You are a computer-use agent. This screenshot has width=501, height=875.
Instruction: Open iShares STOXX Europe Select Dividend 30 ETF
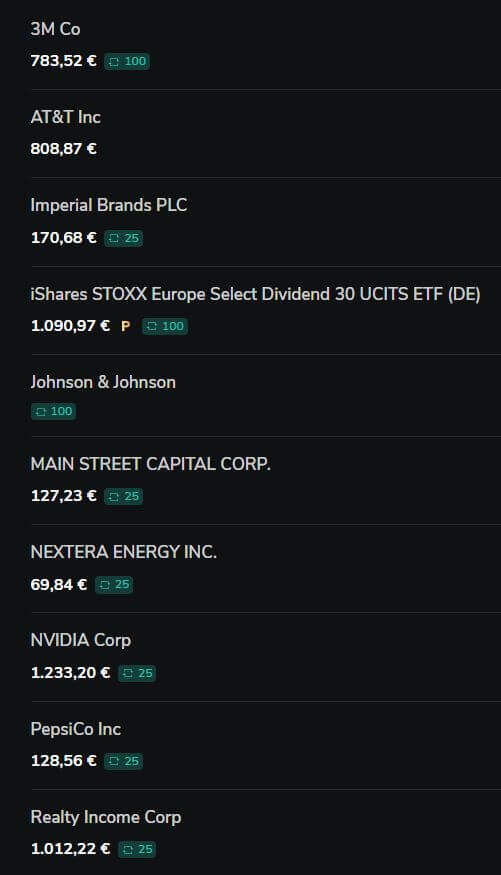(x=266, y=310)
